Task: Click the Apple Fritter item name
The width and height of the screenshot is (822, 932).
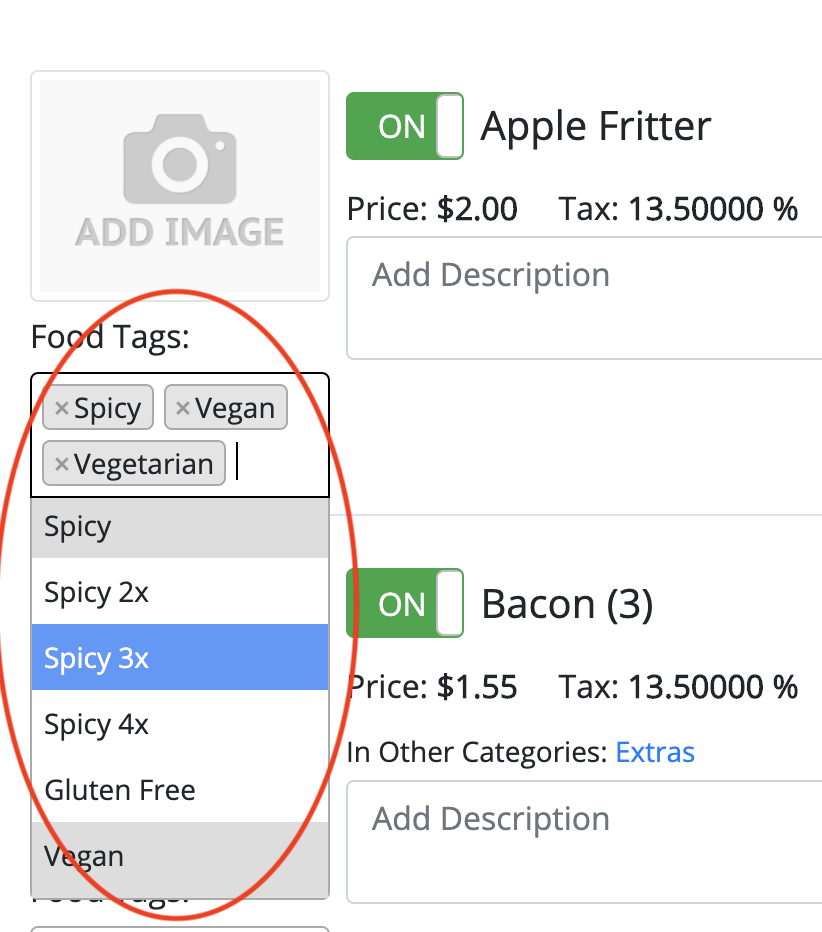Action: point(596,125)
